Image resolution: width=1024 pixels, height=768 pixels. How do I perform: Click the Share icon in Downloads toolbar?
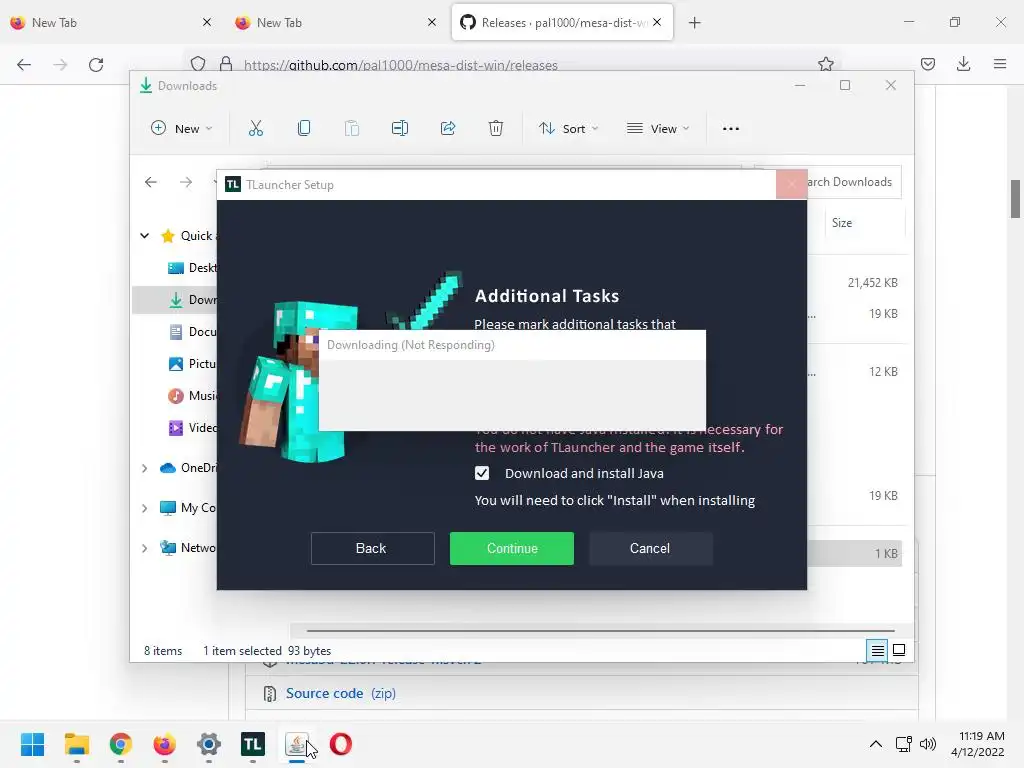coord(448,128)
